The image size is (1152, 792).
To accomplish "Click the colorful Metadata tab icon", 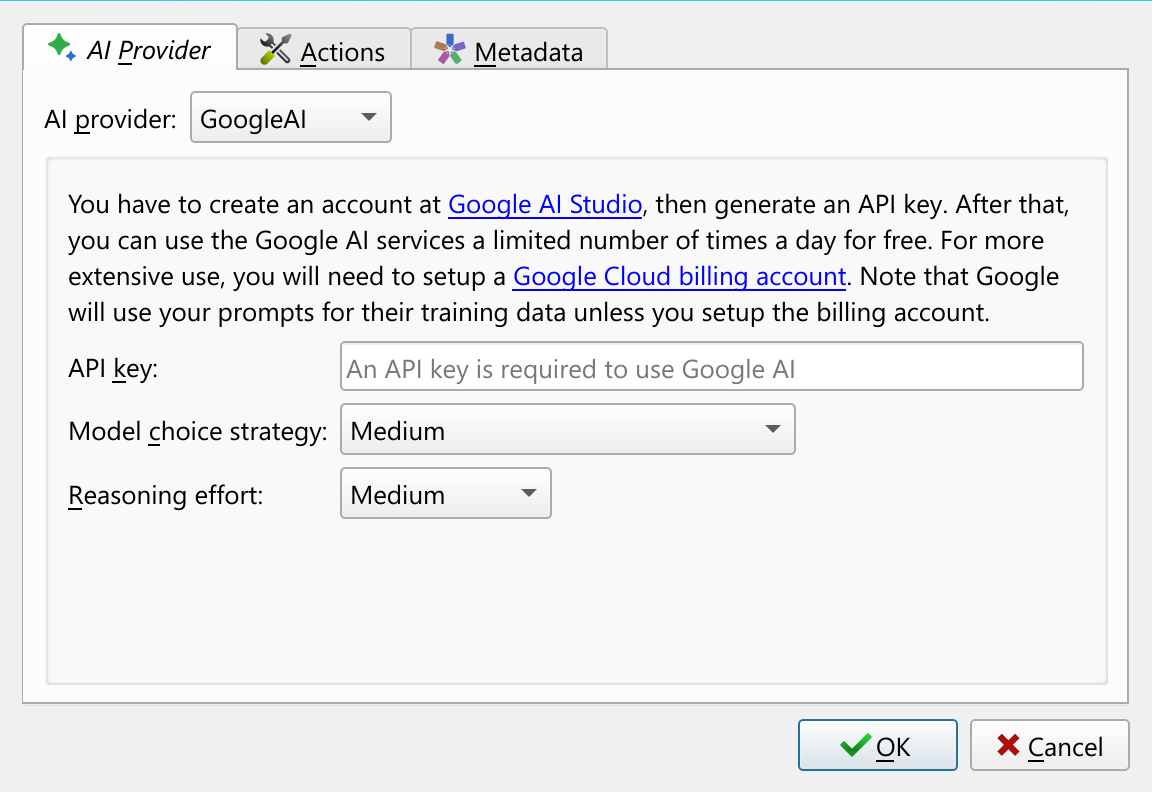I will click(x=450, y=50).
